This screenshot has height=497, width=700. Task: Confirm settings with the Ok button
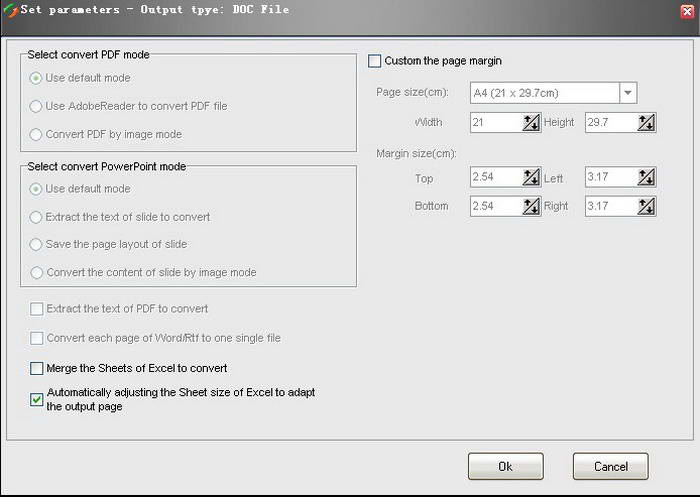506,467
